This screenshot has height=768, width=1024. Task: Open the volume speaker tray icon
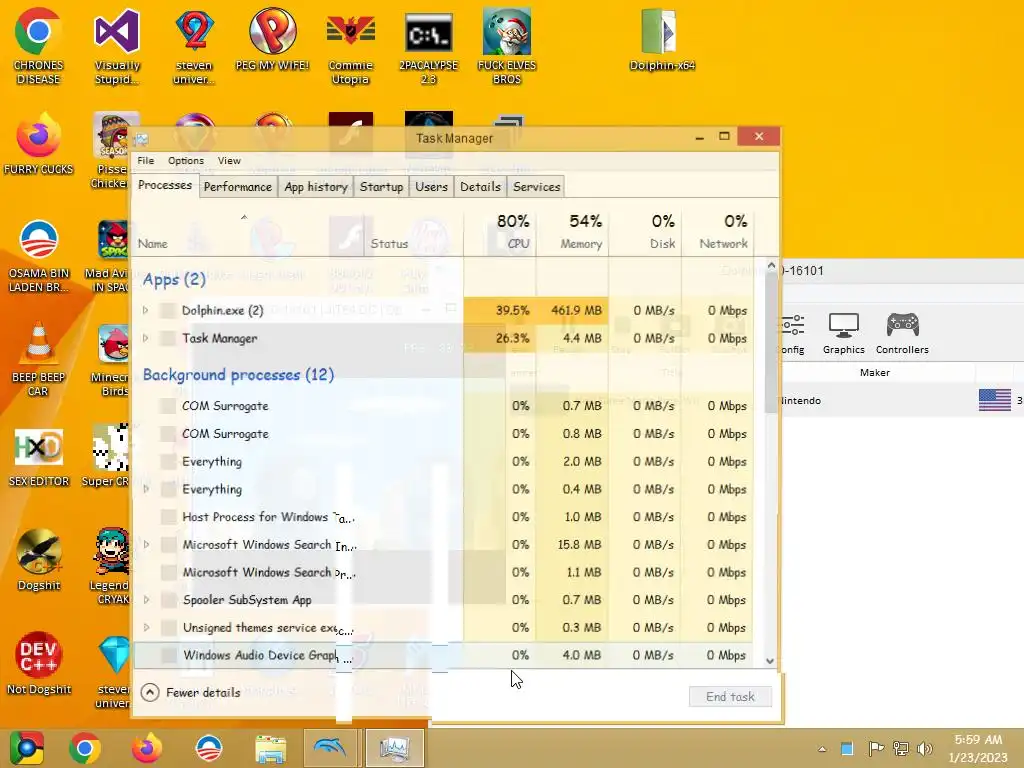925,748
